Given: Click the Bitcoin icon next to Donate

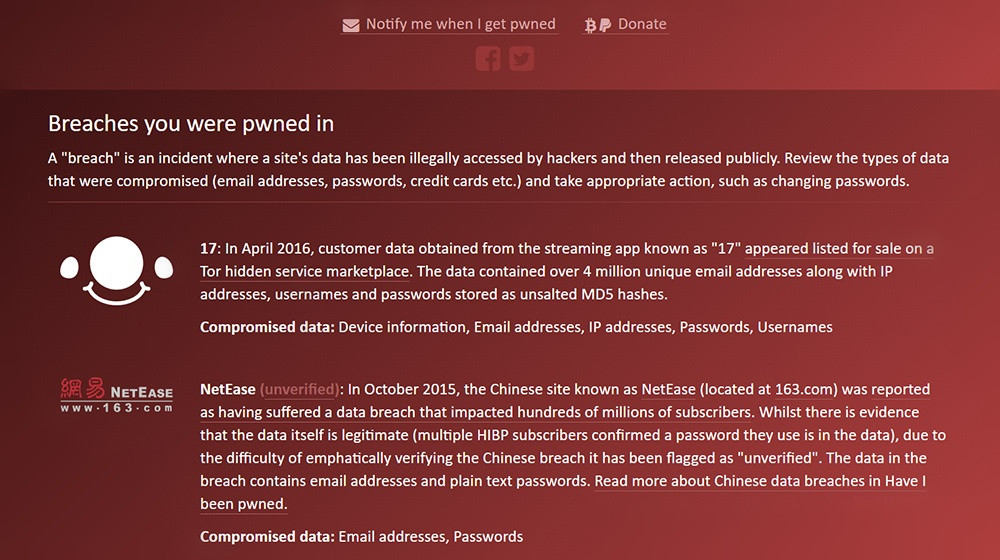Looking at the screenshot, I should 591,25.
